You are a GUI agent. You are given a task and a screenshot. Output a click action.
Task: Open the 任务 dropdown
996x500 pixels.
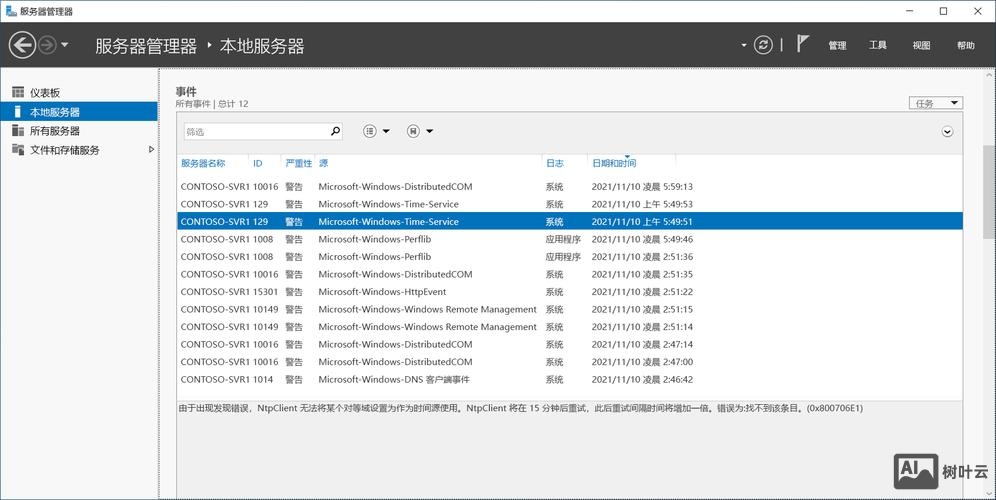pyautogui.click(x=935, y=103)
